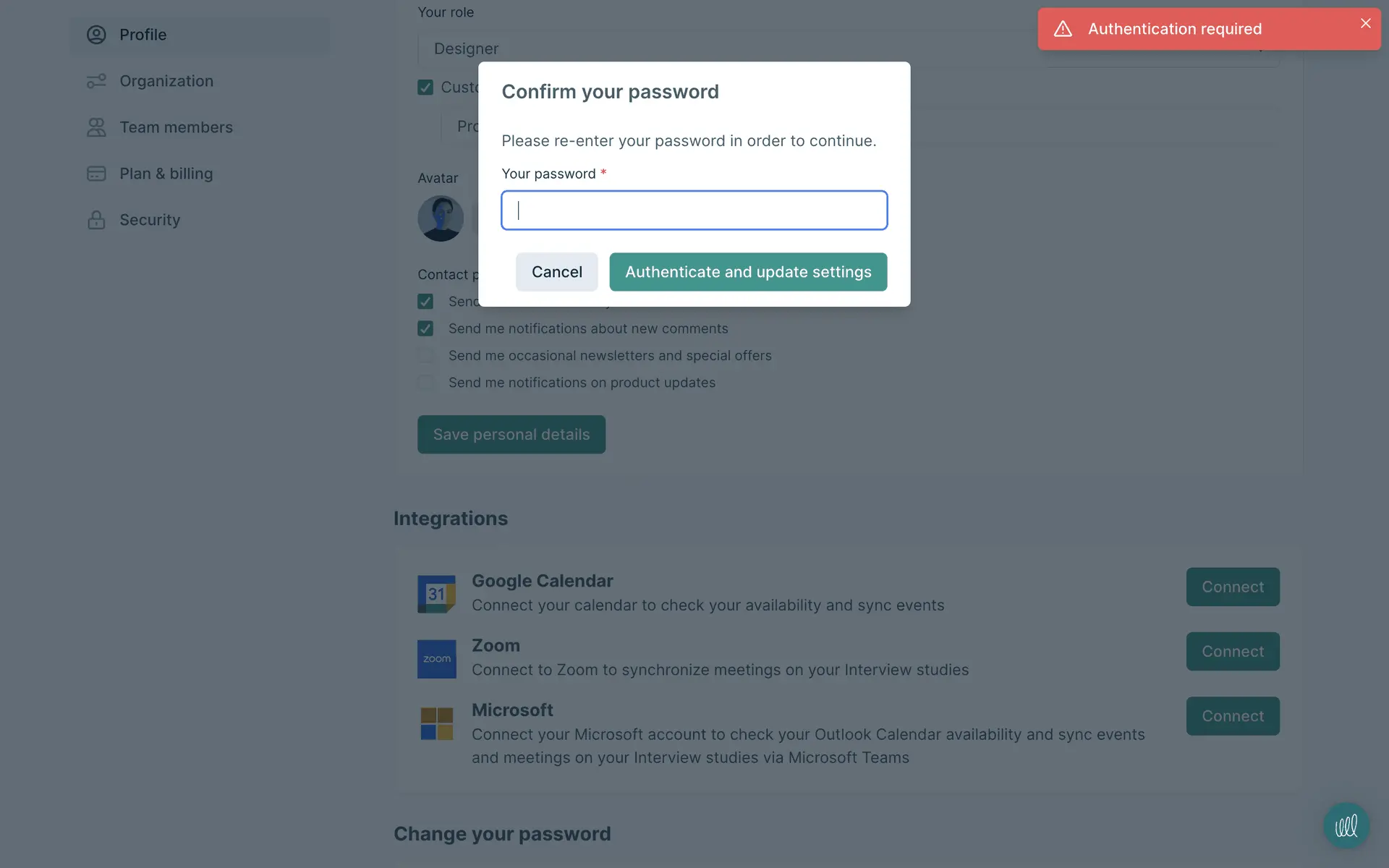Click Authenticate and update settings button
Screen dimensions: 1389x868
point(748,272)
